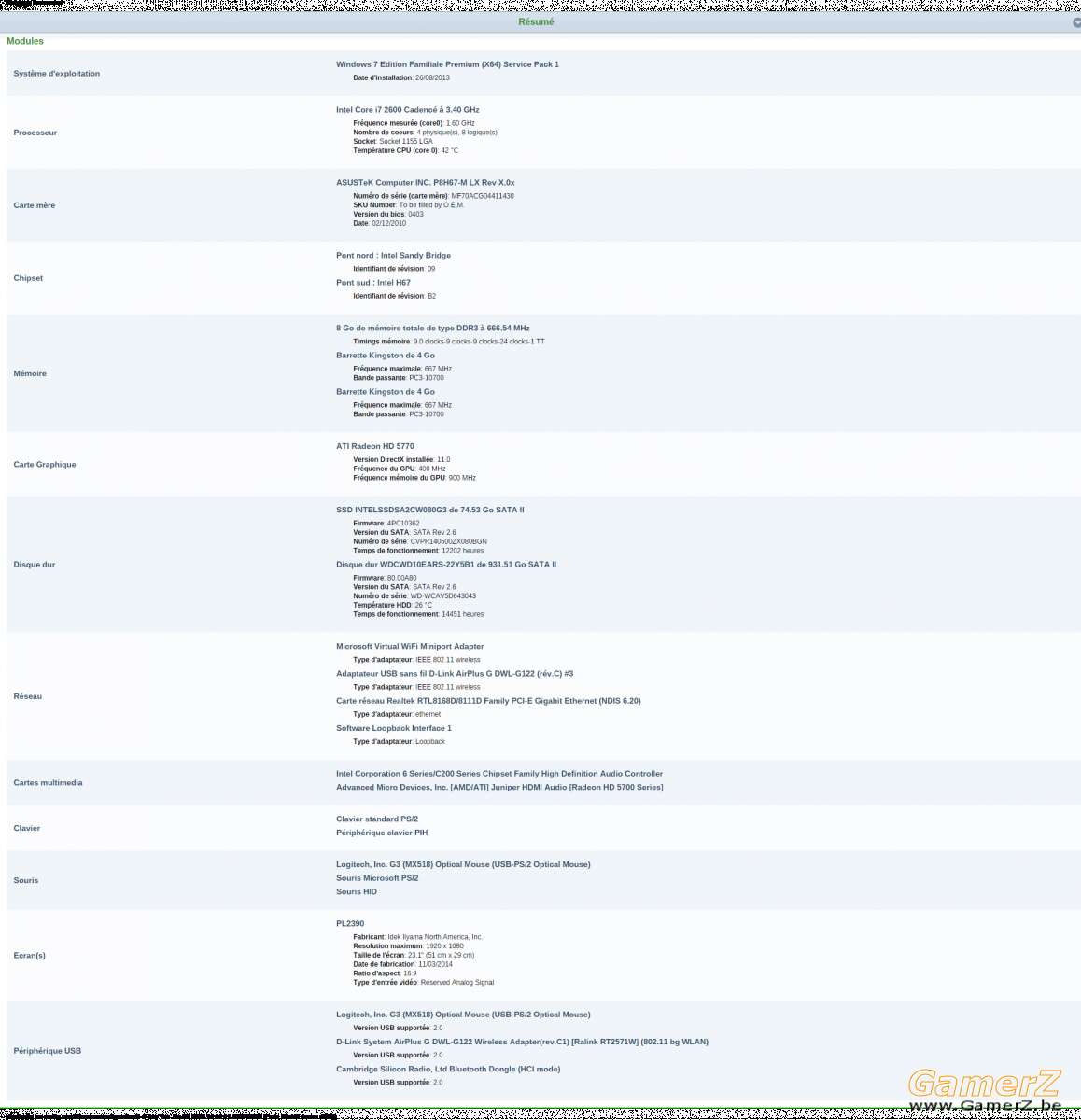Select the Fréquence mesurée (core0) value

coord(414,123)
